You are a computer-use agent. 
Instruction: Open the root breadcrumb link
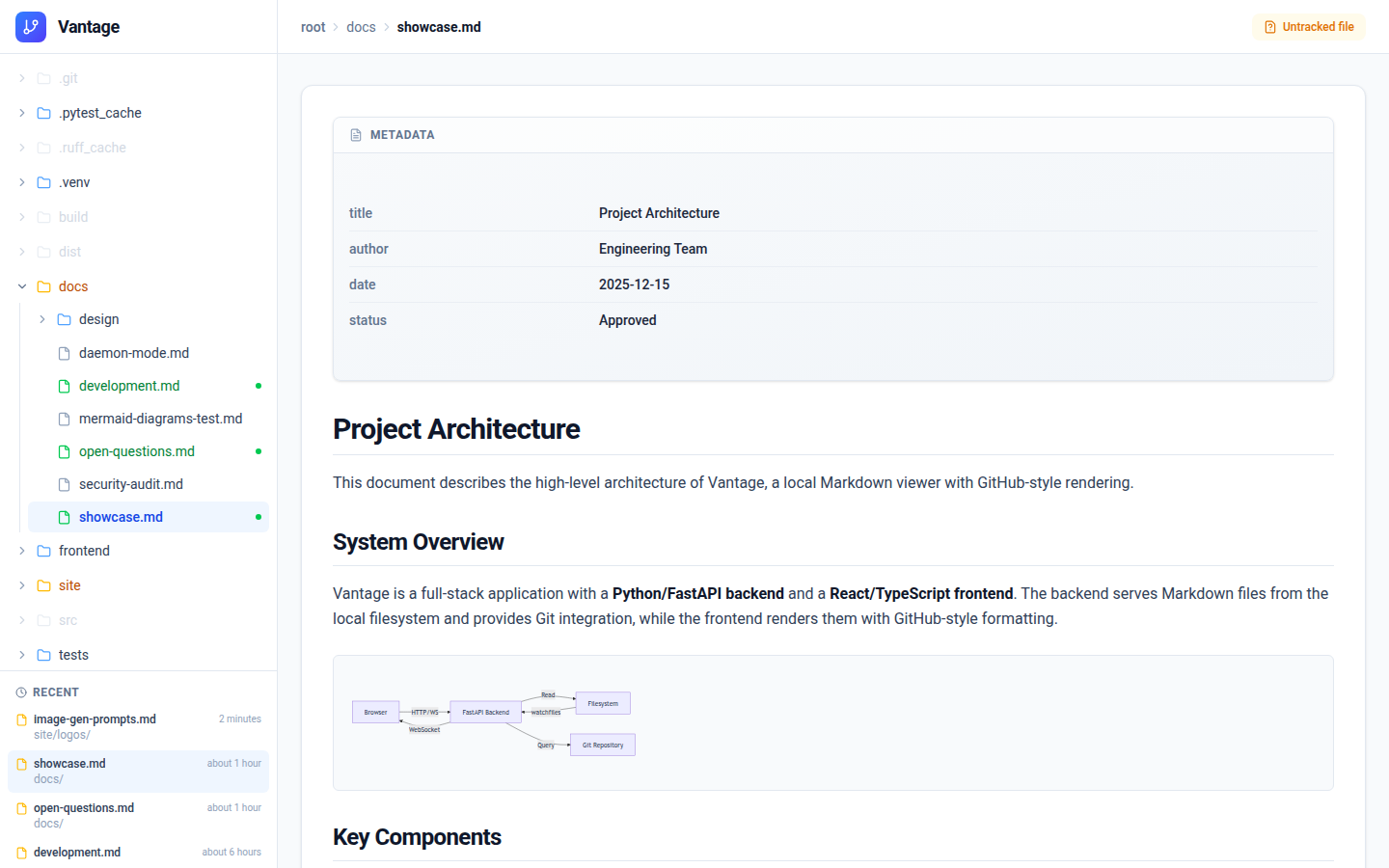click(x=313, y=27)
